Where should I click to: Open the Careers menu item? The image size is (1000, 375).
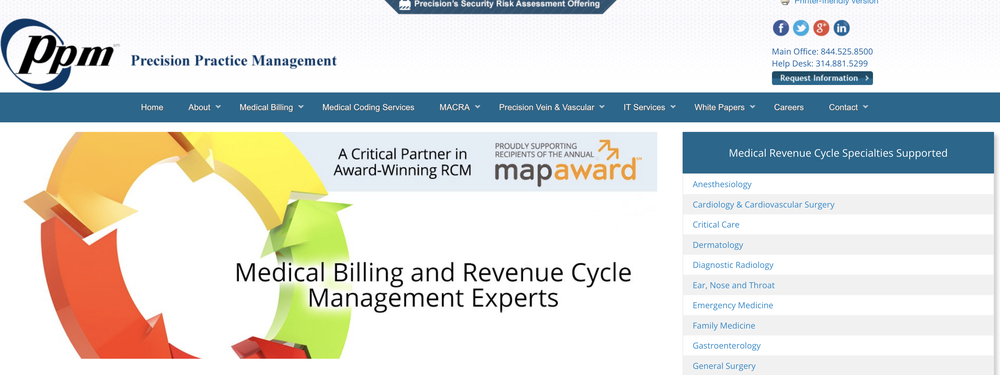(788, 107)
